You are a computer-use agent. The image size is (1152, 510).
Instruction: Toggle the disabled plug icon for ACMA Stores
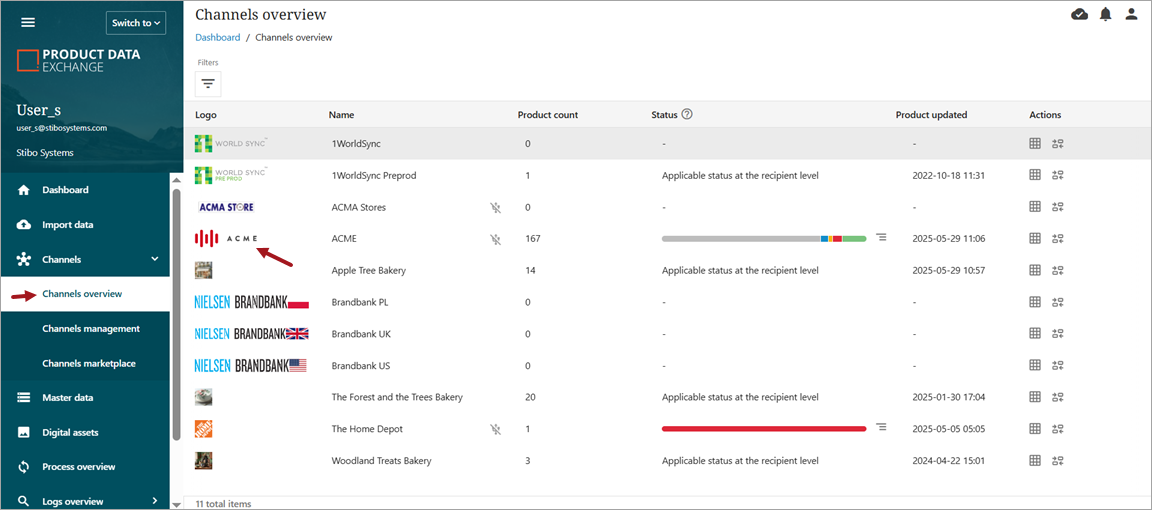click(495, 208)
